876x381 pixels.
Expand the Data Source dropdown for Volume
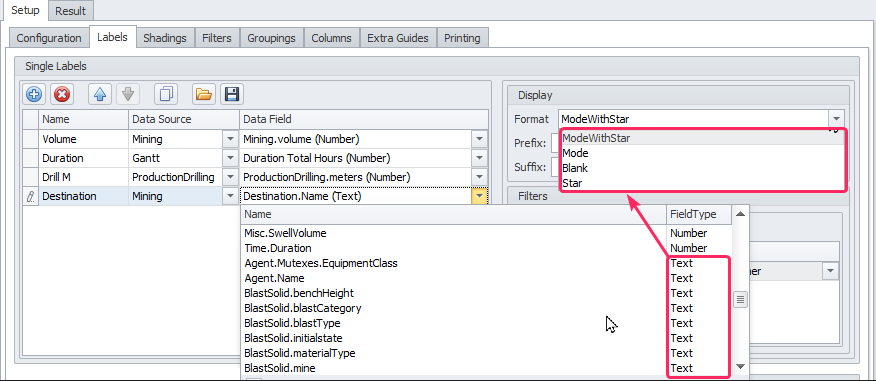click(x=230, y=139)
